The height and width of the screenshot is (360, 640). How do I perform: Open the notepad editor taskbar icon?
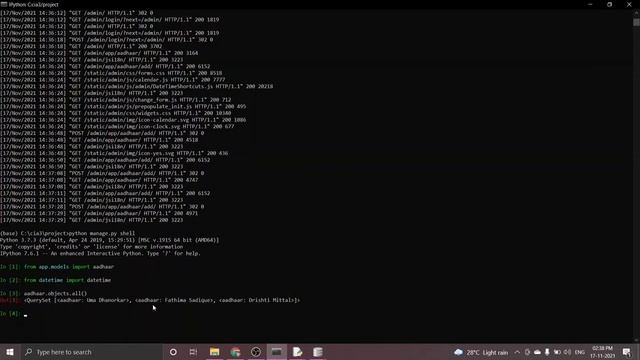pos(297,352)
